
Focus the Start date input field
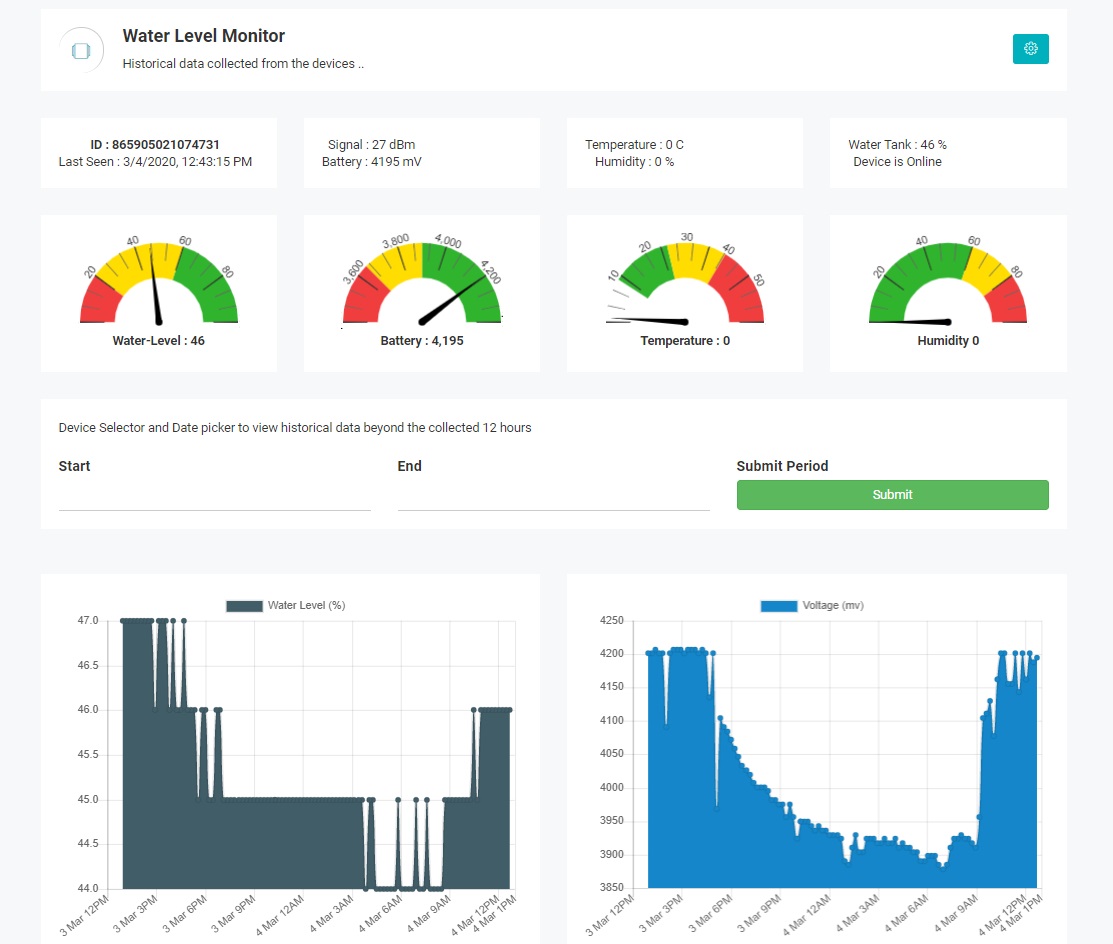coord(214,497)
